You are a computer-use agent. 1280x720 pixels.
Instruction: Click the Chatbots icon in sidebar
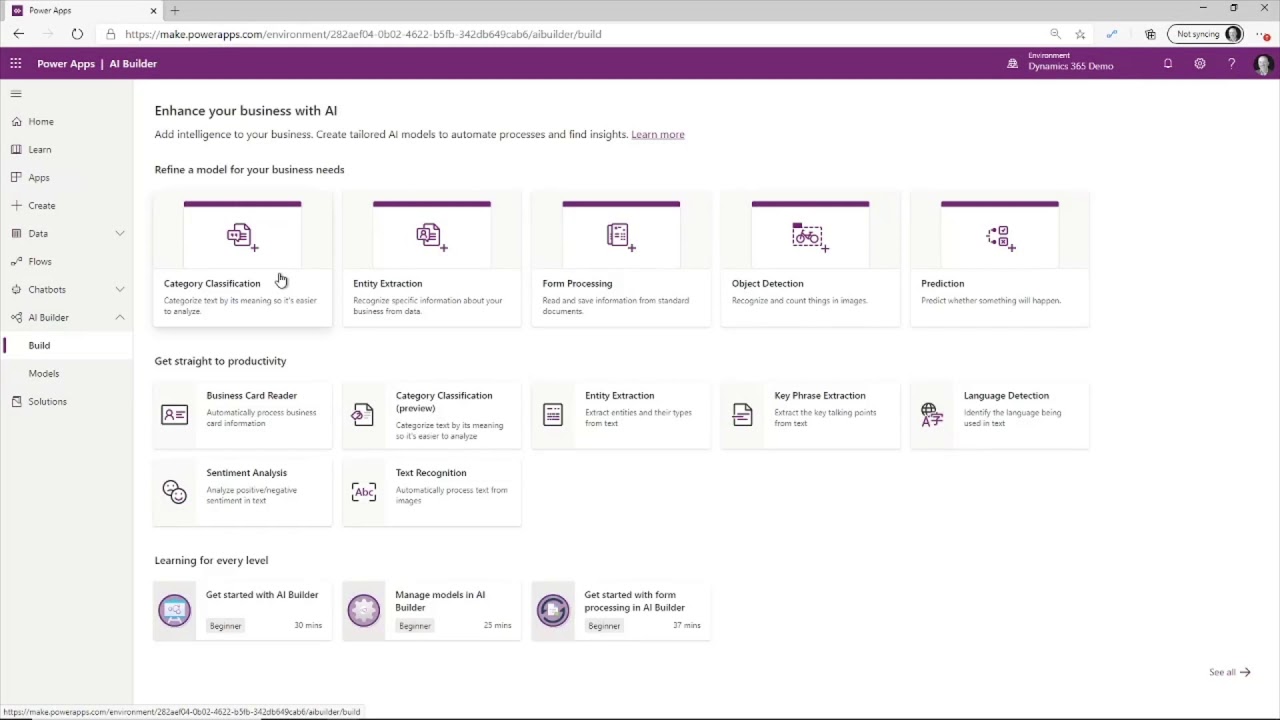coord(16,290)
